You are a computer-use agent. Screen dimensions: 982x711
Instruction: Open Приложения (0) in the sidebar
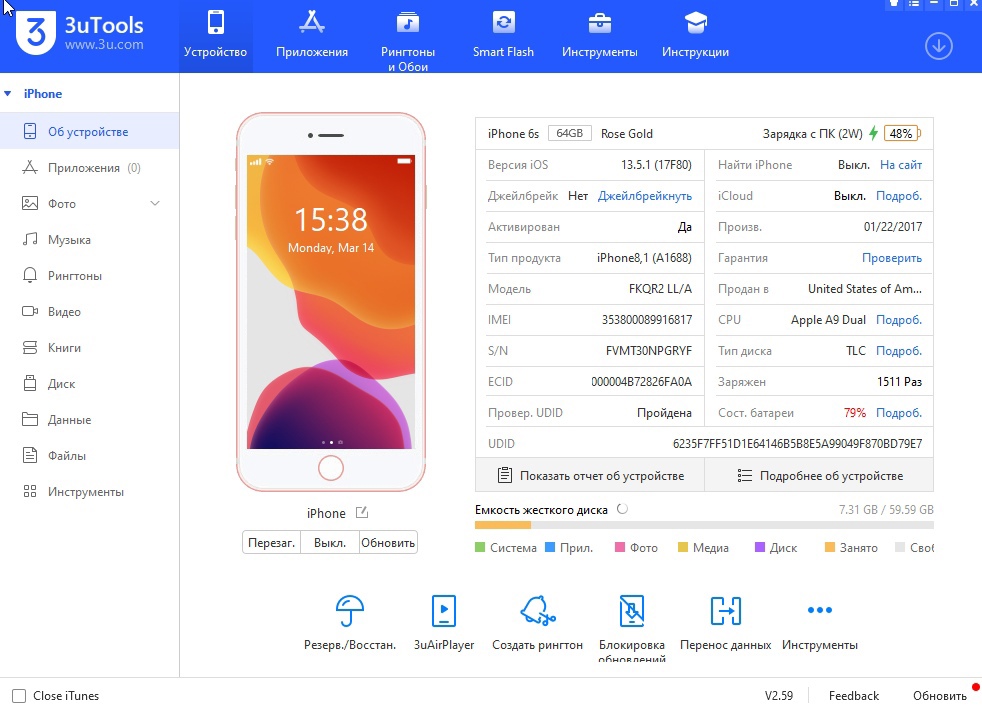pos(90,168)
